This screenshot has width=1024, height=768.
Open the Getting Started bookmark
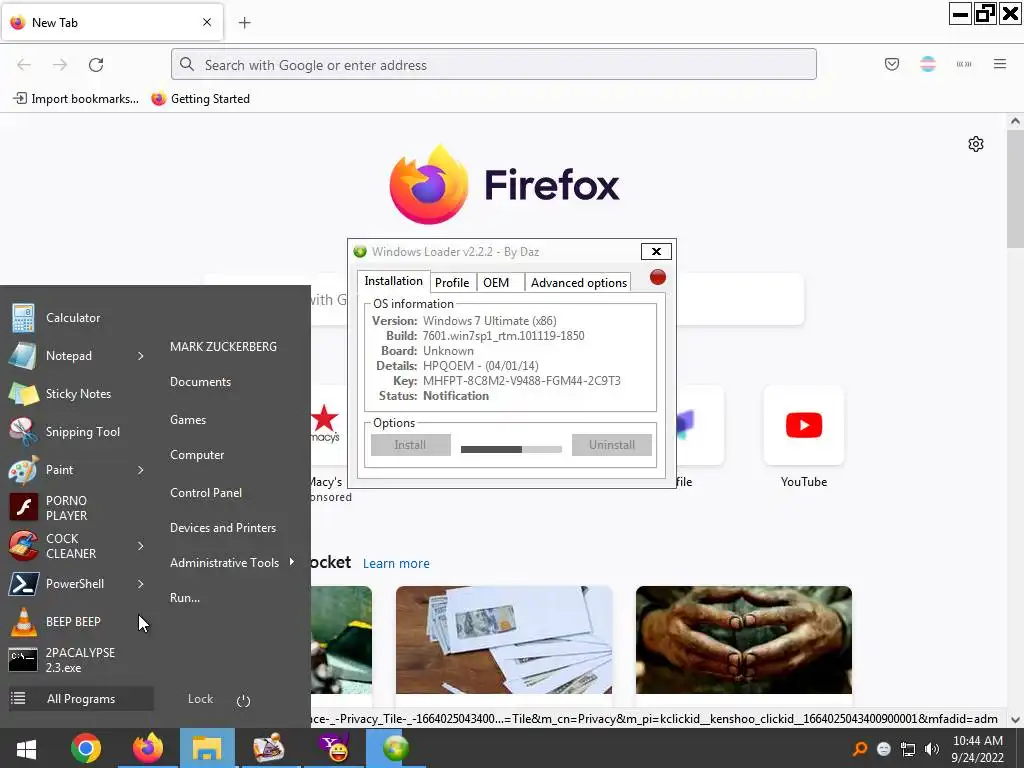pyautogui.click(x=200, y=99)
